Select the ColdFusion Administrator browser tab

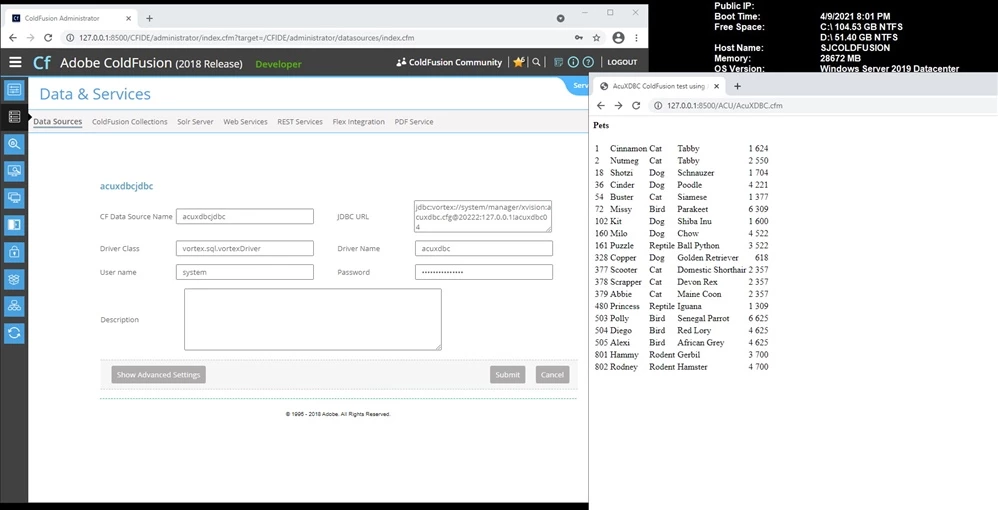click(x=69, y=18)
